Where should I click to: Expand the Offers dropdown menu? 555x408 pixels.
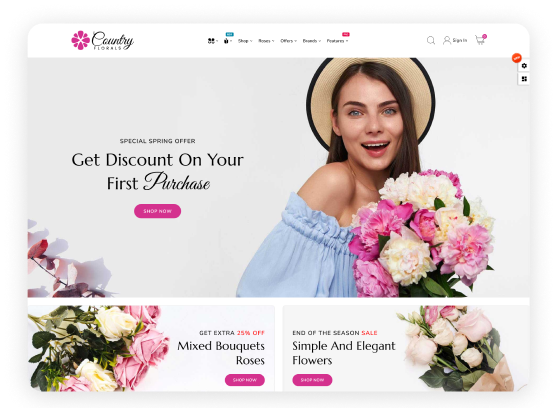pyautogui.click(x=288, y=41)
